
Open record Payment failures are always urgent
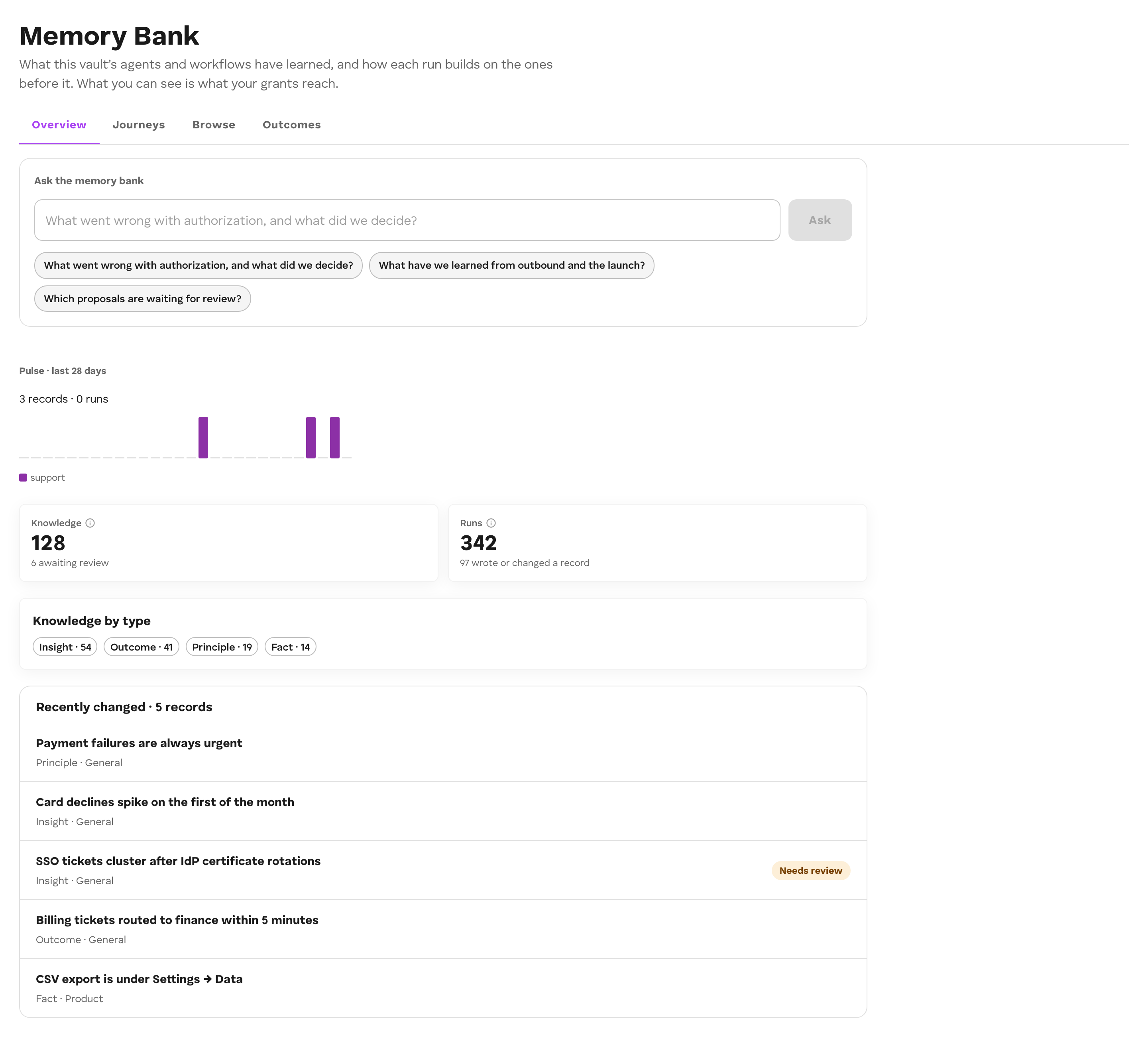click(x=443, y=752)
